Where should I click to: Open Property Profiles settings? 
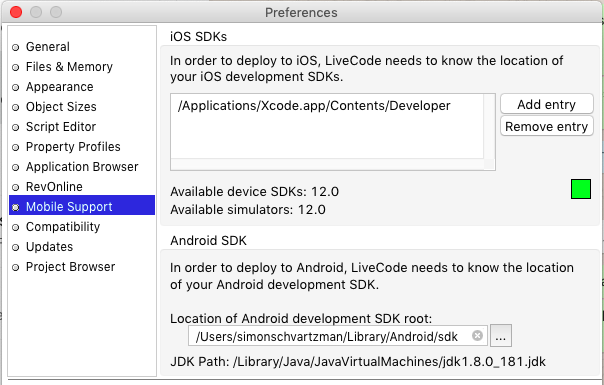(x=82, y=147)
